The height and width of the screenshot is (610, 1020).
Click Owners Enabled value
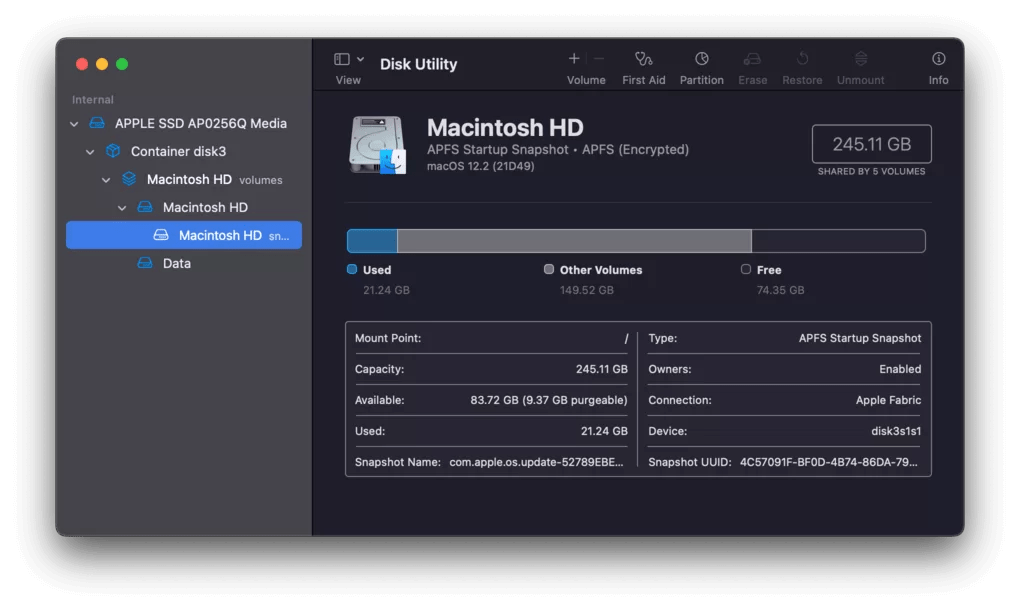pos(900,369)
